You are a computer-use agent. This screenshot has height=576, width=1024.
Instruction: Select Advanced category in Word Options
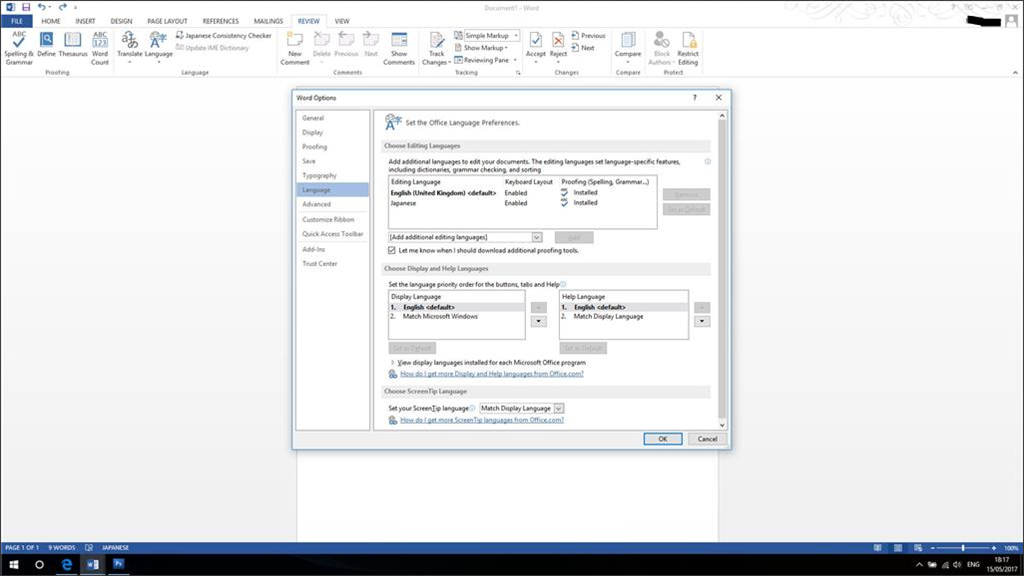click(x=332, y=204)
